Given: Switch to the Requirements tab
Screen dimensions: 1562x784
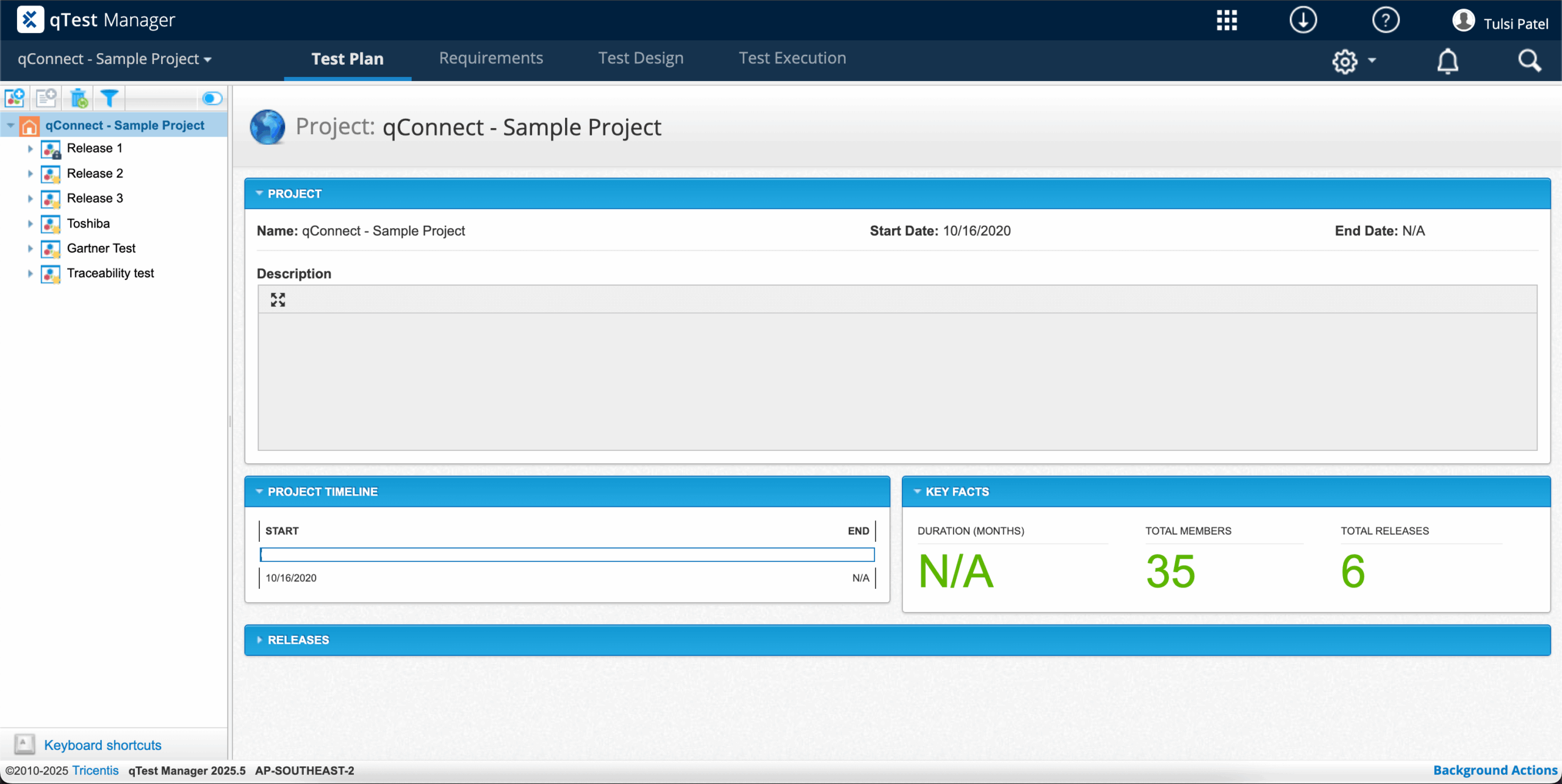Looking at the screenshot, I should coord(491,58).
